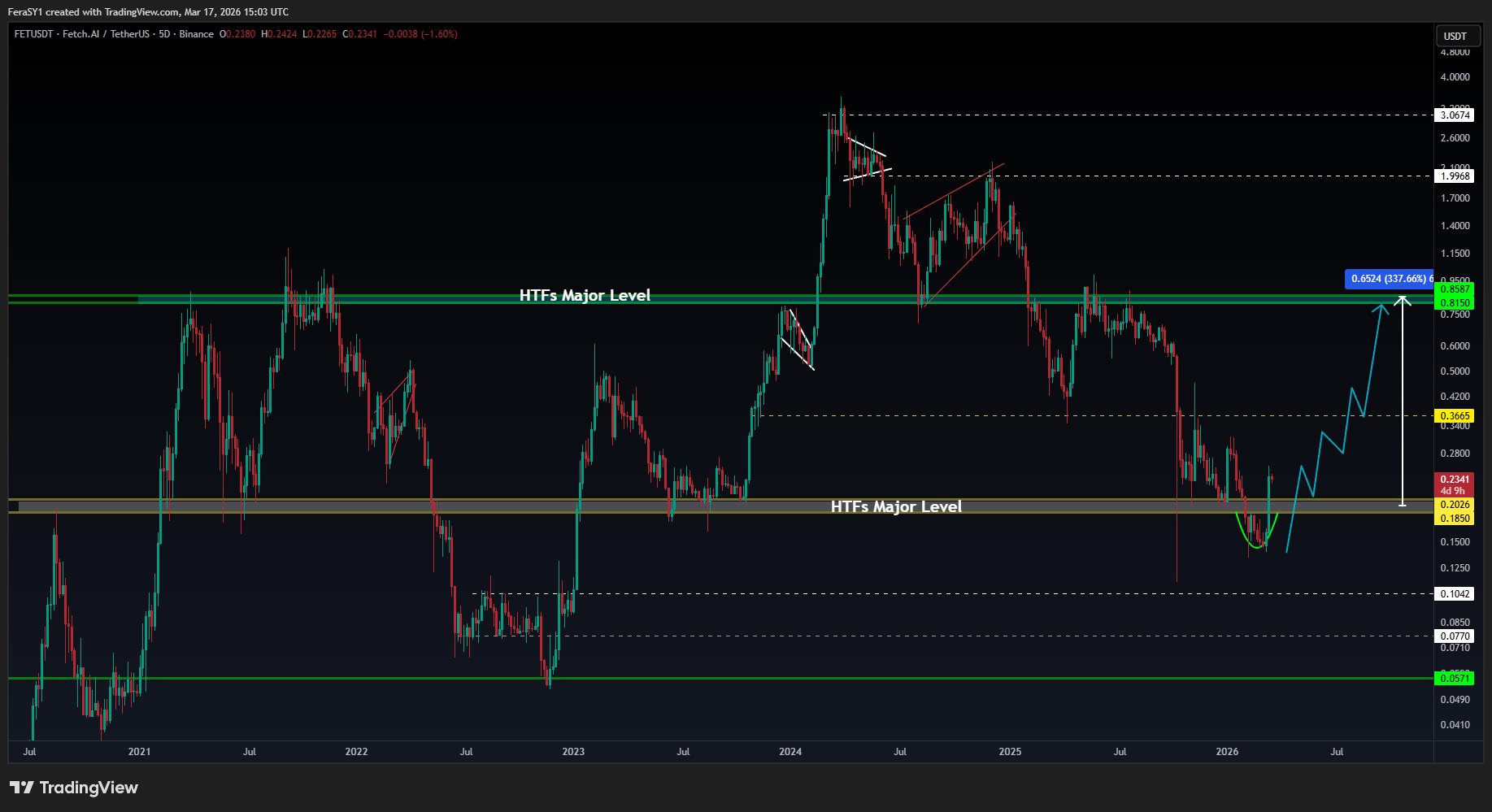Viewport: 1492px width, 812px height.
Task: Click the 0.7500 tick on the price axis
Action: tap(1455, 315)
